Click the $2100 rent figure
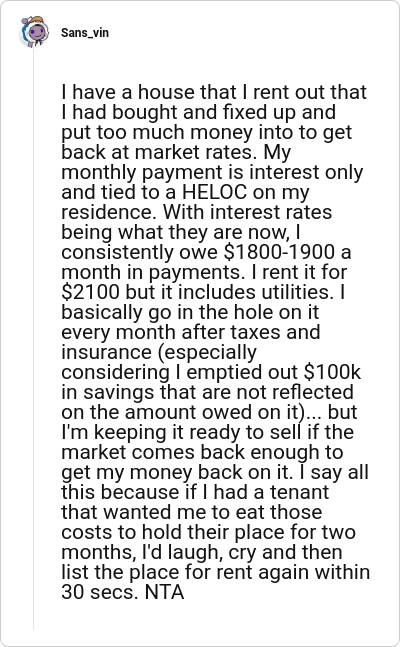Screen dimensions: 400x647 click(x=90, y=293)
